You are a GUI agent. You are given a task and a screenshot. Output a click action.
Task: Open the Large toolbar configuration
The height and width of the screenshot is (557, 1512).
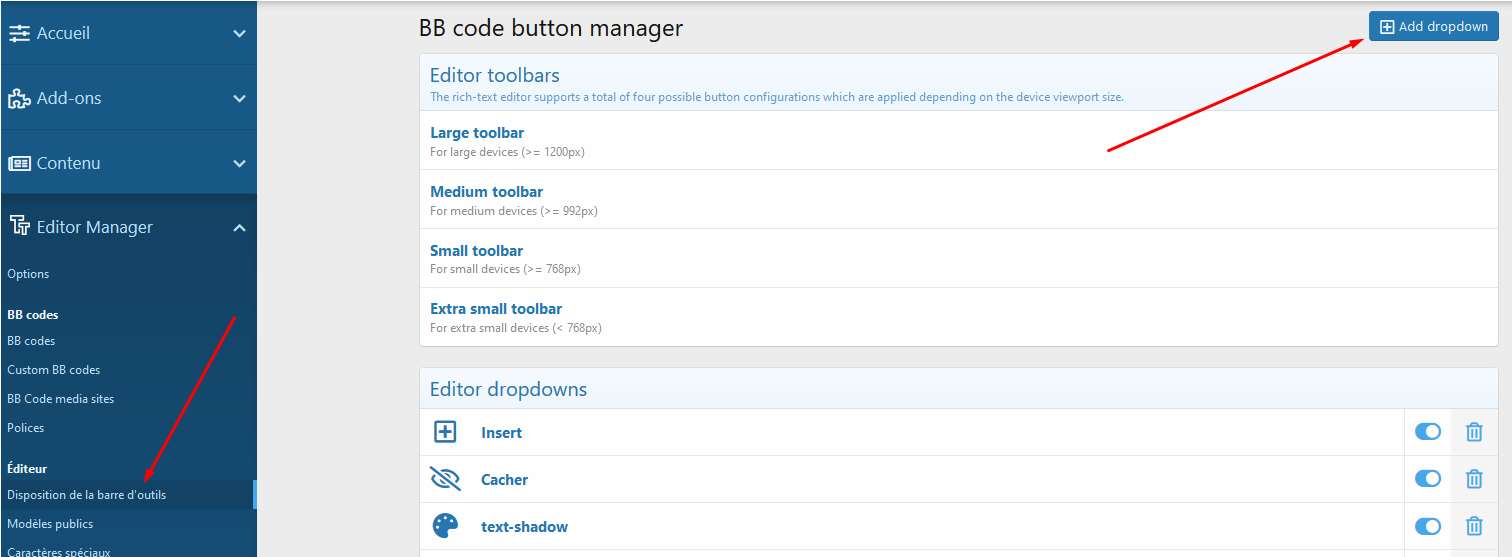477,133
